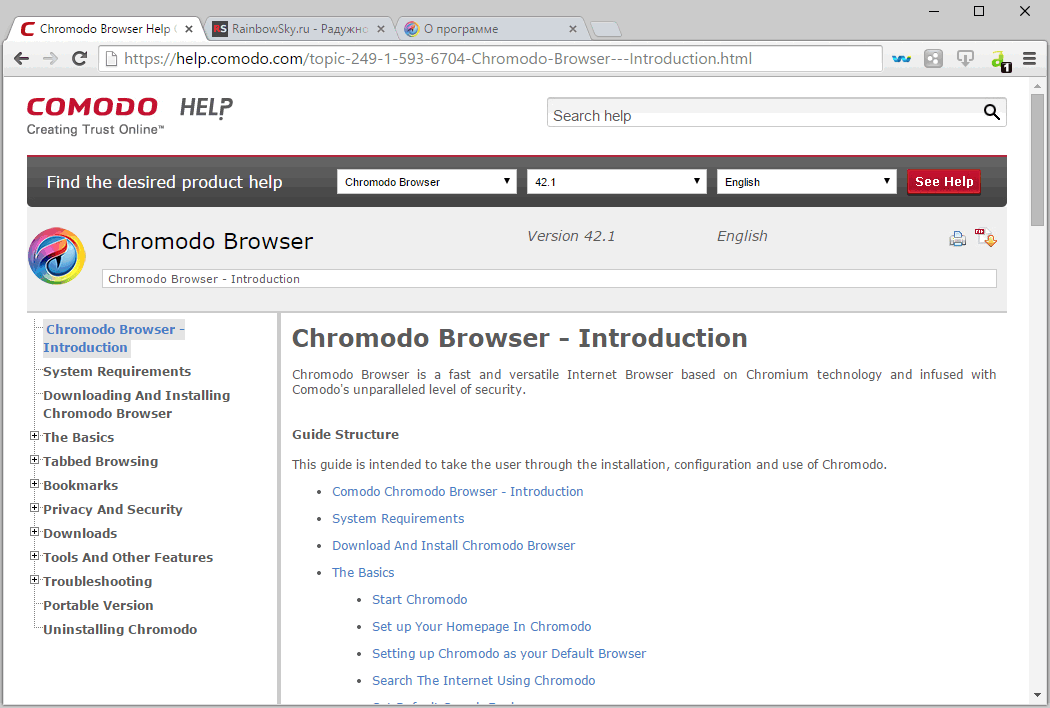
Task: Open the blue wave extension icon
Action: [x=901, y=59]
